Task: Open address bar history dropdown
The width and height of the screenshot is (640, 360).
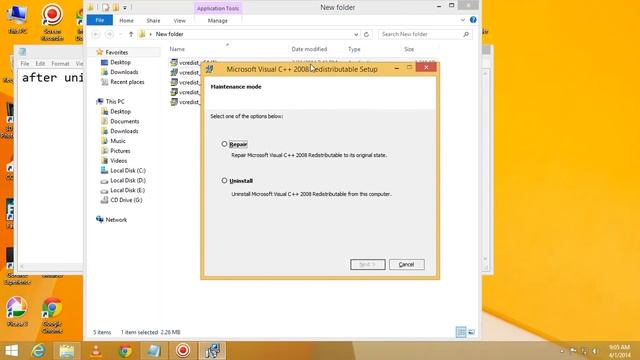Action: (356, 34)
